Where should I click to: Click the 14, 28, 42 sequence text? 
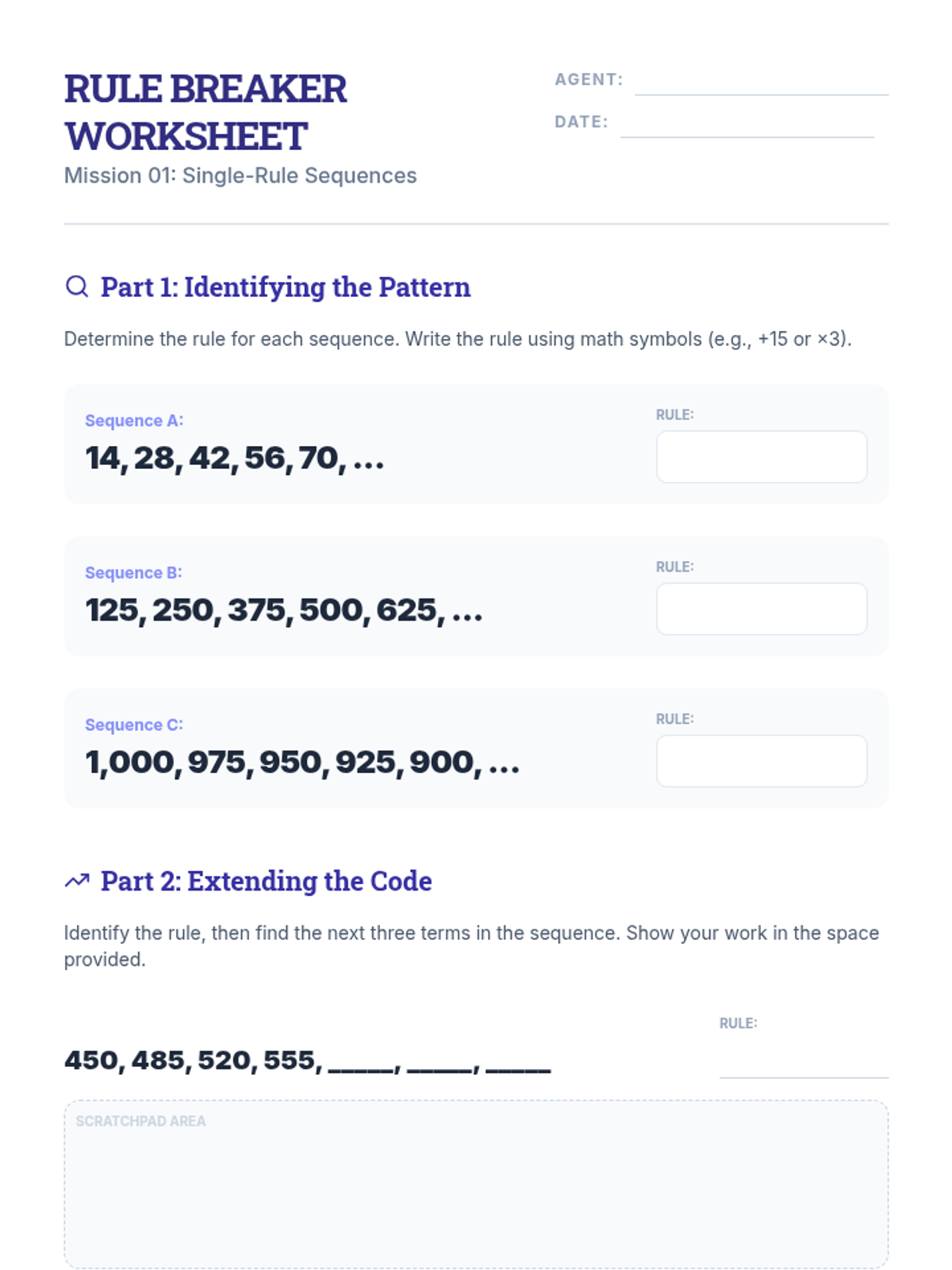pyautogui.click(x=234, y=458)
